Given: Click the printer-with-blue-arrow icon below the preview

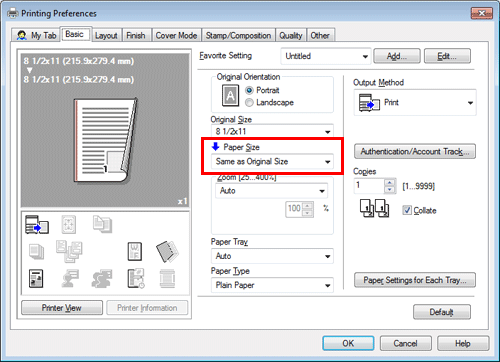Looking at the screenshot, I should pos(37,225).
